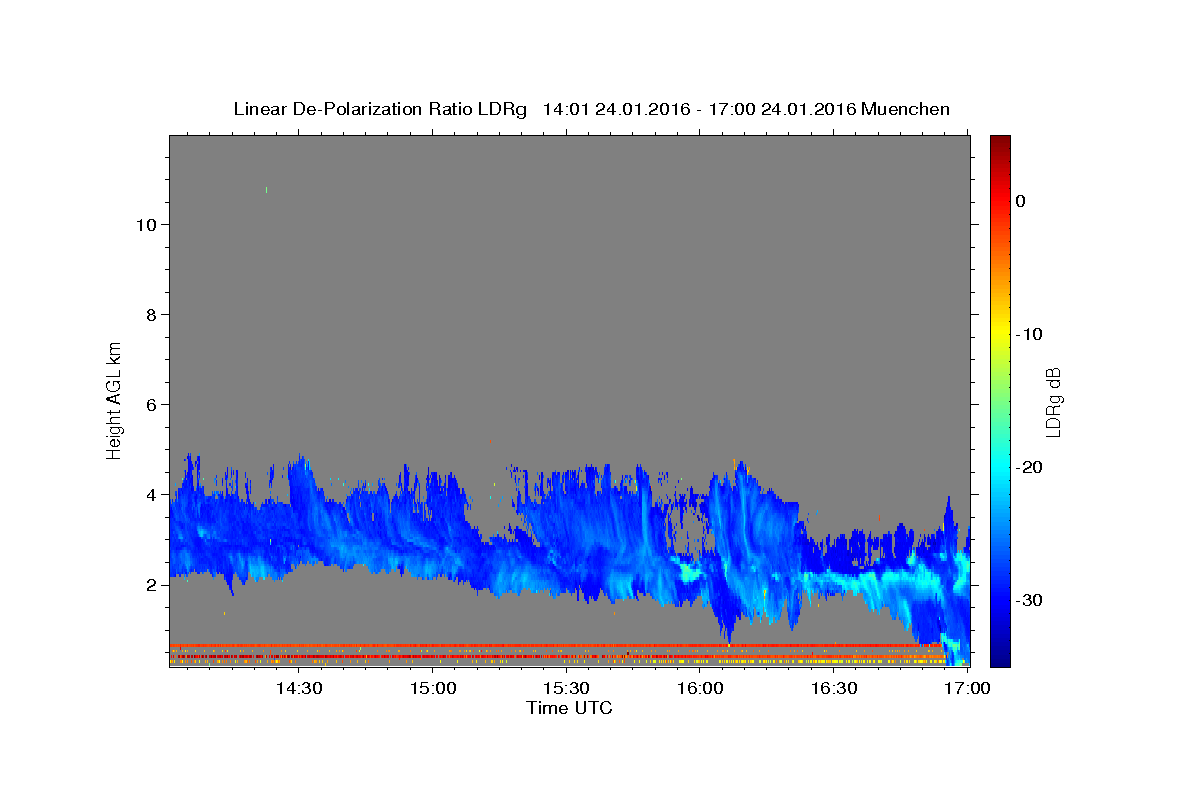This screenshot has width=1200, height=800.
Task: Click the -30 label on colorbar
Action: tap(1030, 600)
